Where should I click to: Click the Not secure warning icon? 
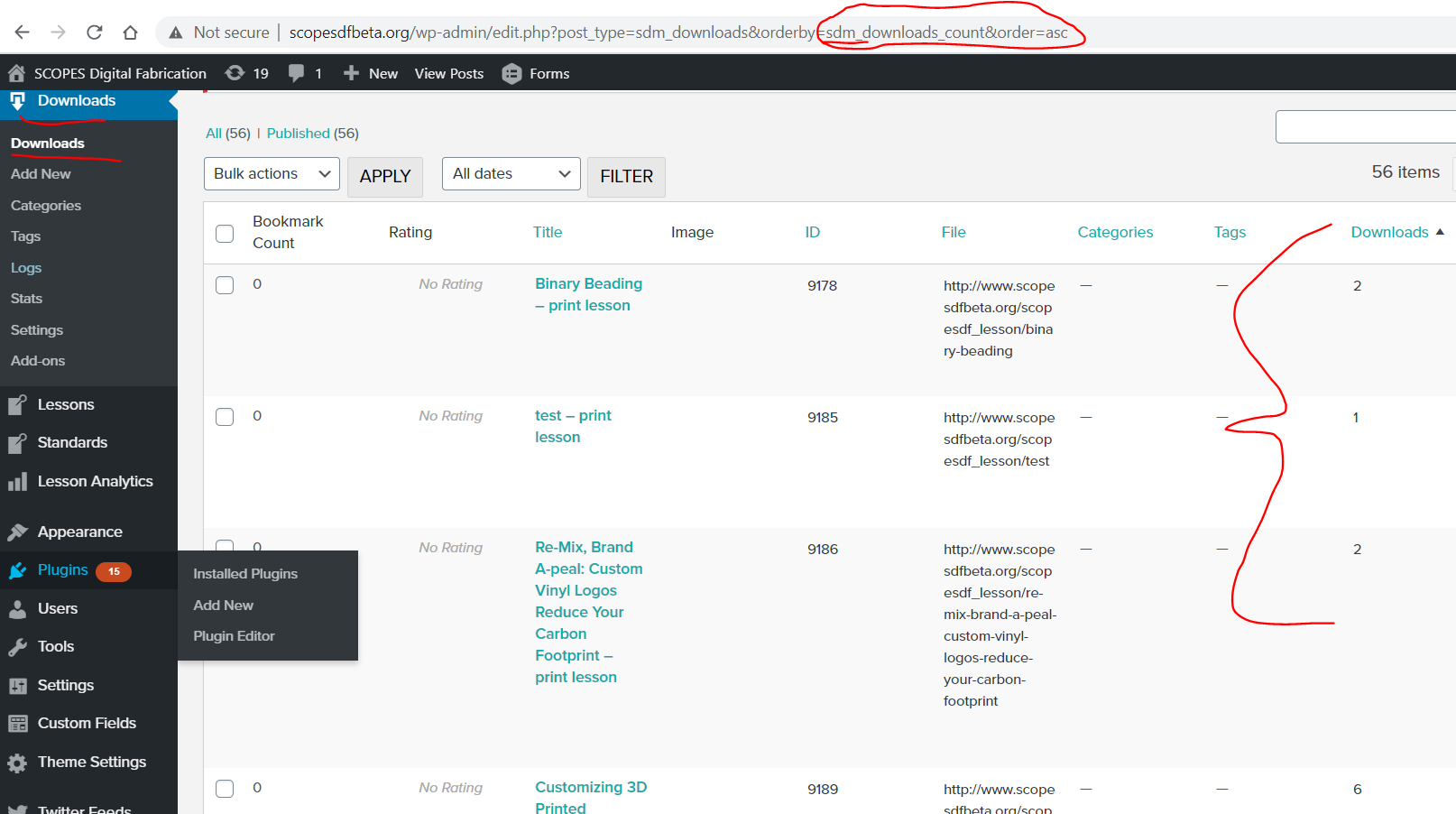point(176,32)
